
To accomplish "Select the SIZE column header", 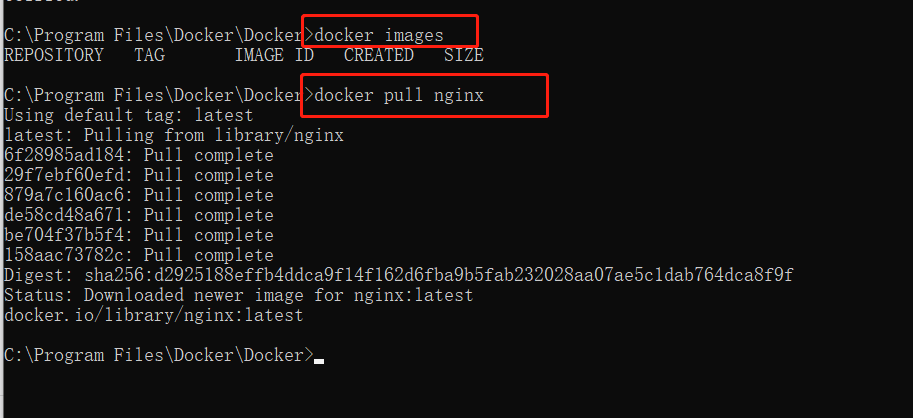I will [463, 55].
